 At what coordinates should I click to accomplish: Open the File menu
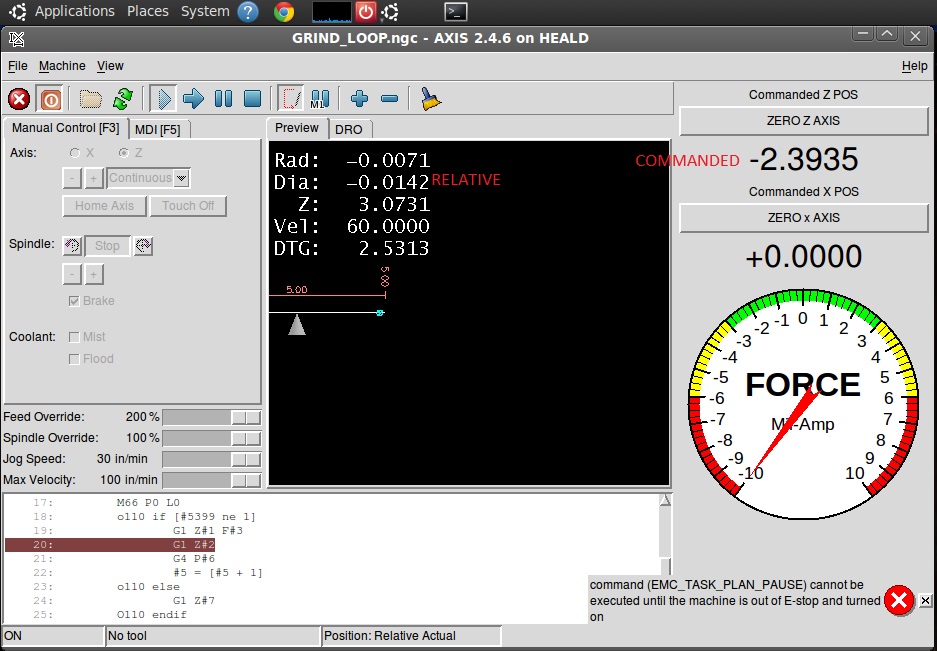17,66
